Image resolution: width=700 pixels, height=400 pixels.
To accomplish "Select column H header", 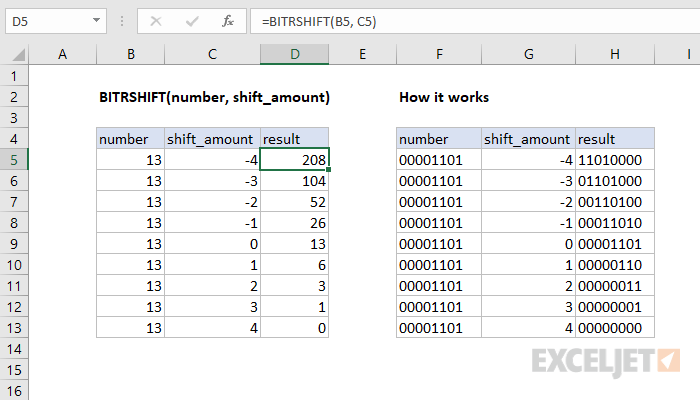I will point(615,54).
